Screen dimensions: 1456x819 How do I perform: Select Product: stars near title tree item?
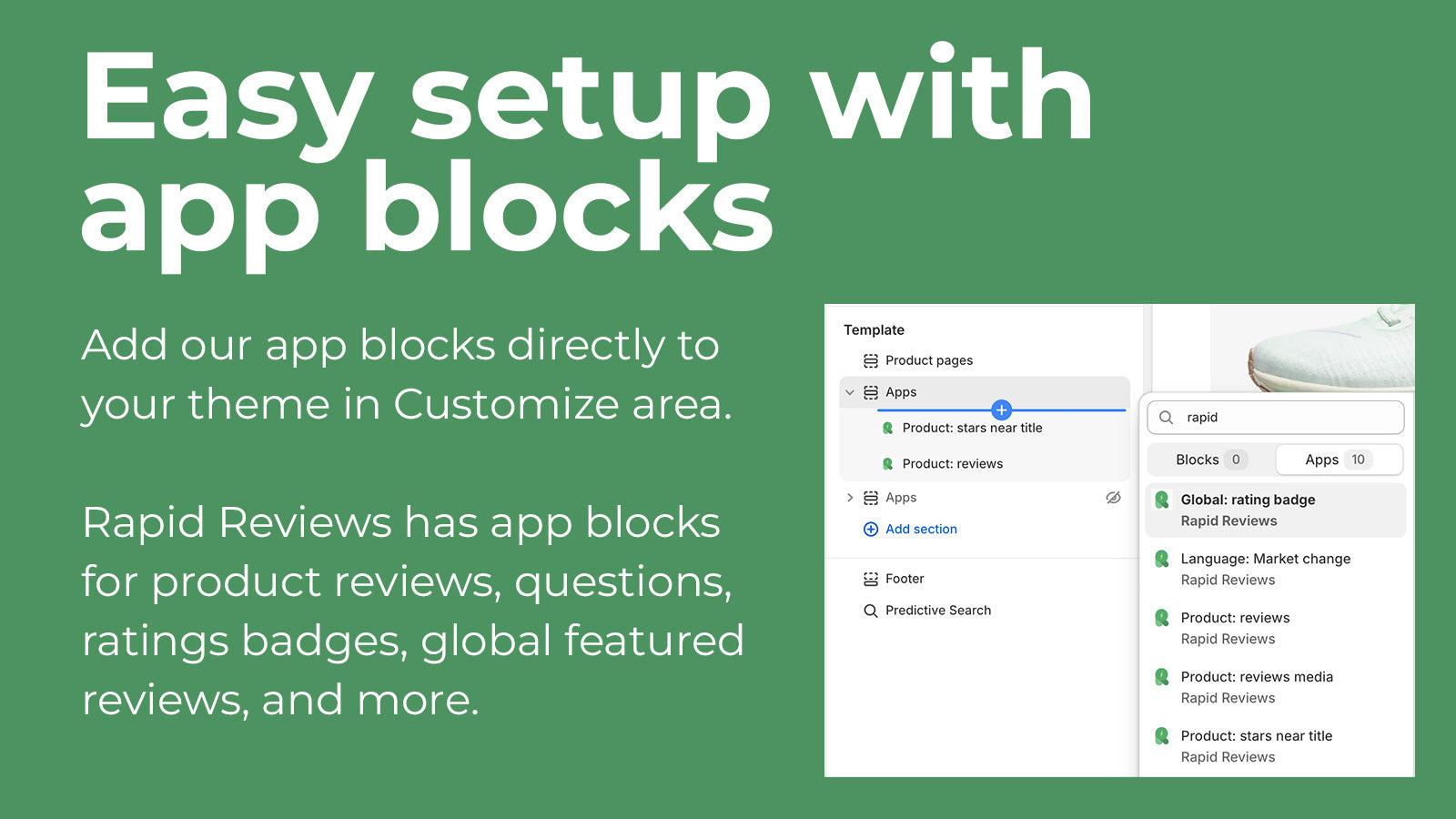coord(972,428)
